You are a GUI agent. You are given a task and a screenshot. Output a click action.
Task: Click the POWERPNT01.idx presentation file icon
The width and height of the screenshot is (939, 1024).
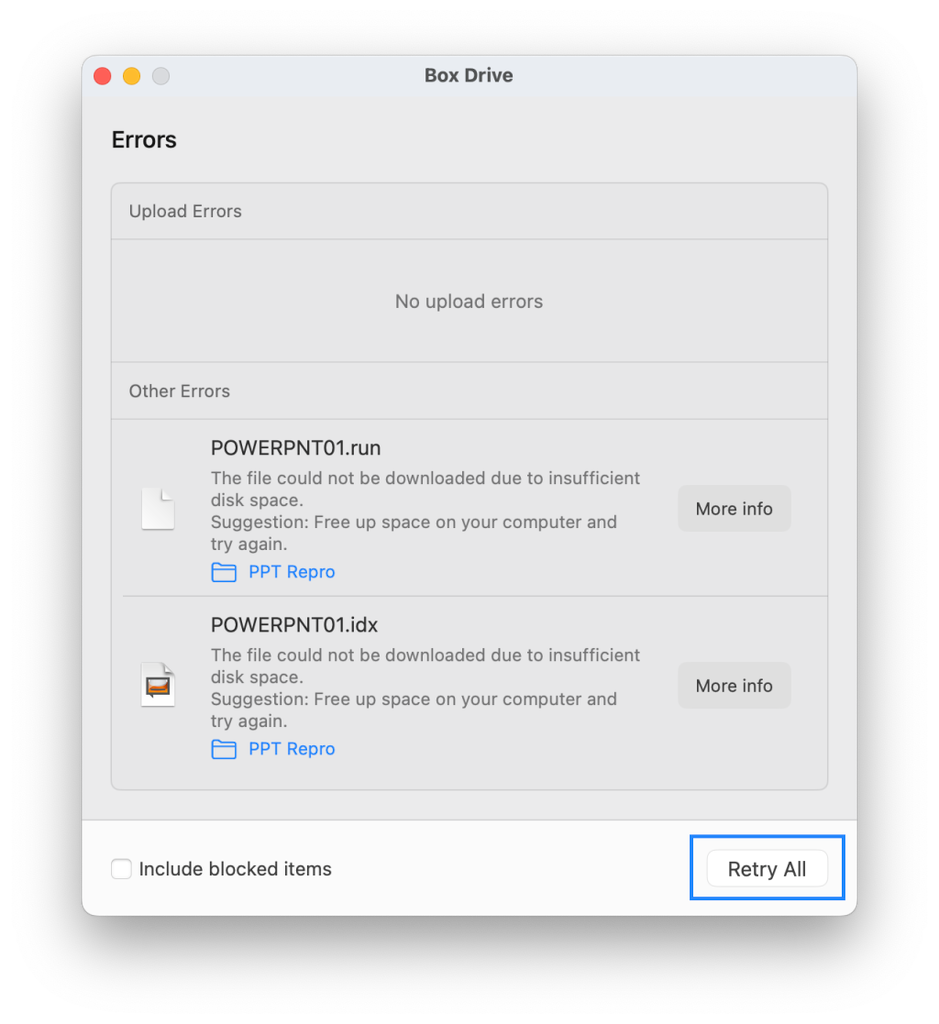(x=158, y=684)
